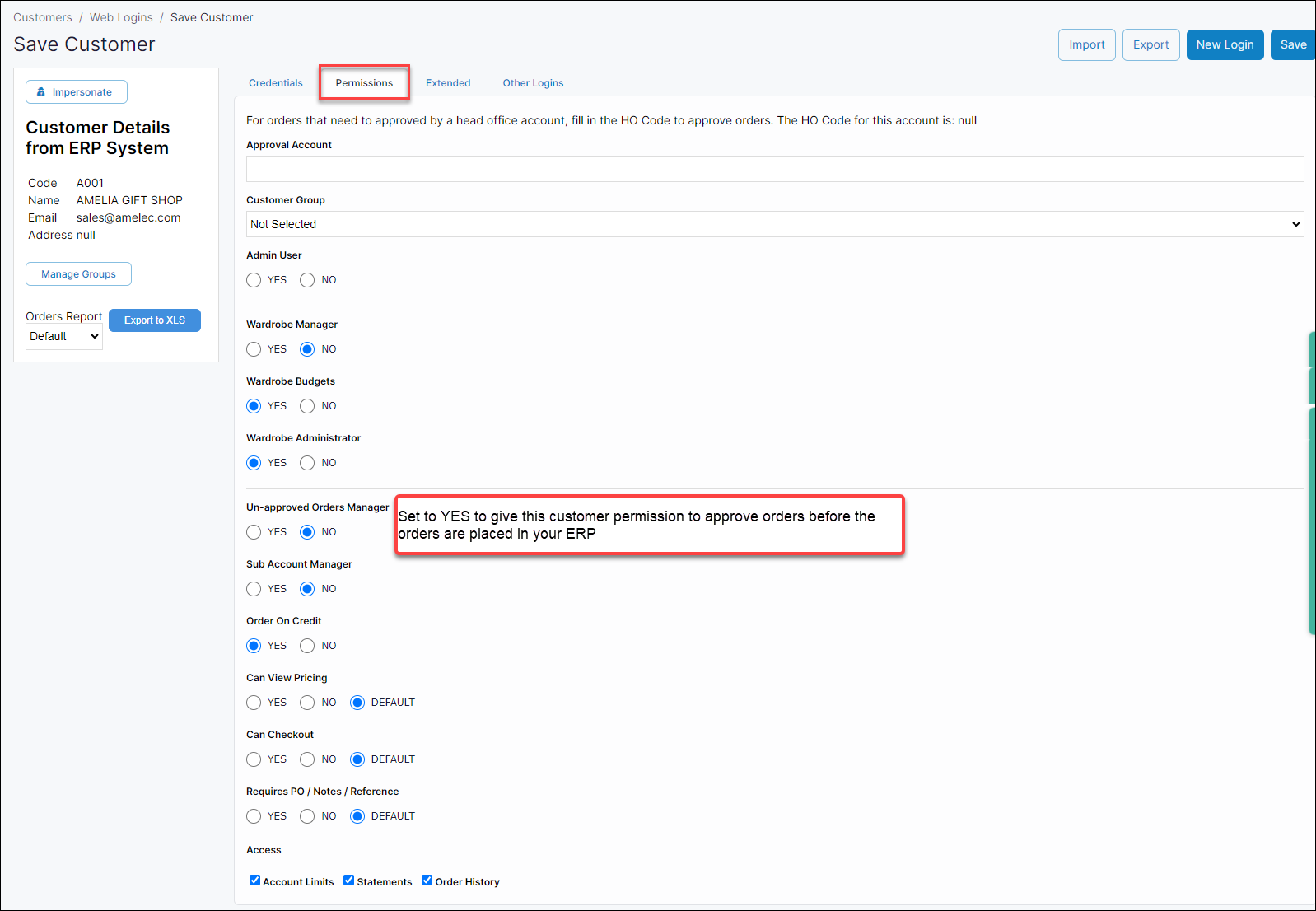Choose NO for Order On Credit
This screenshot has width=1316, height=911.
pyautogui.click(x=307, y=646)
